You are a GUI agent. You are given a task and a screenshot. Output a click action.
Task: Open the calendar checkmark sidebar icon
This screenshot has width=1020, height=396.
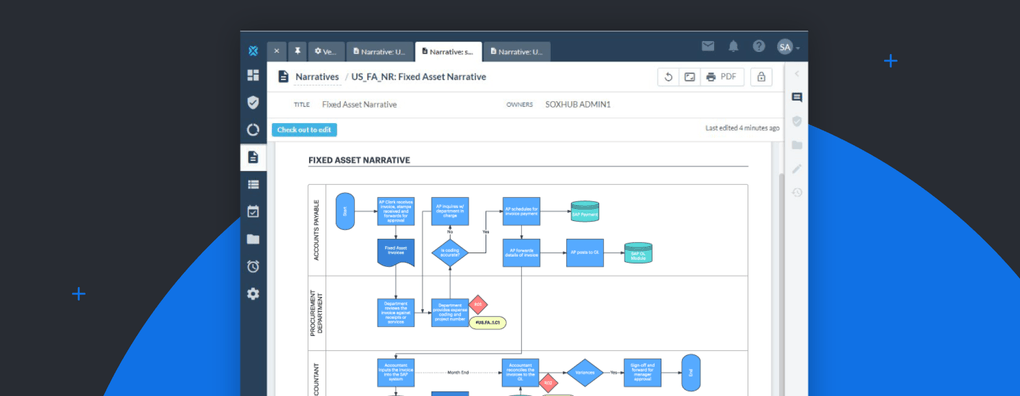(x=253, y=211)
